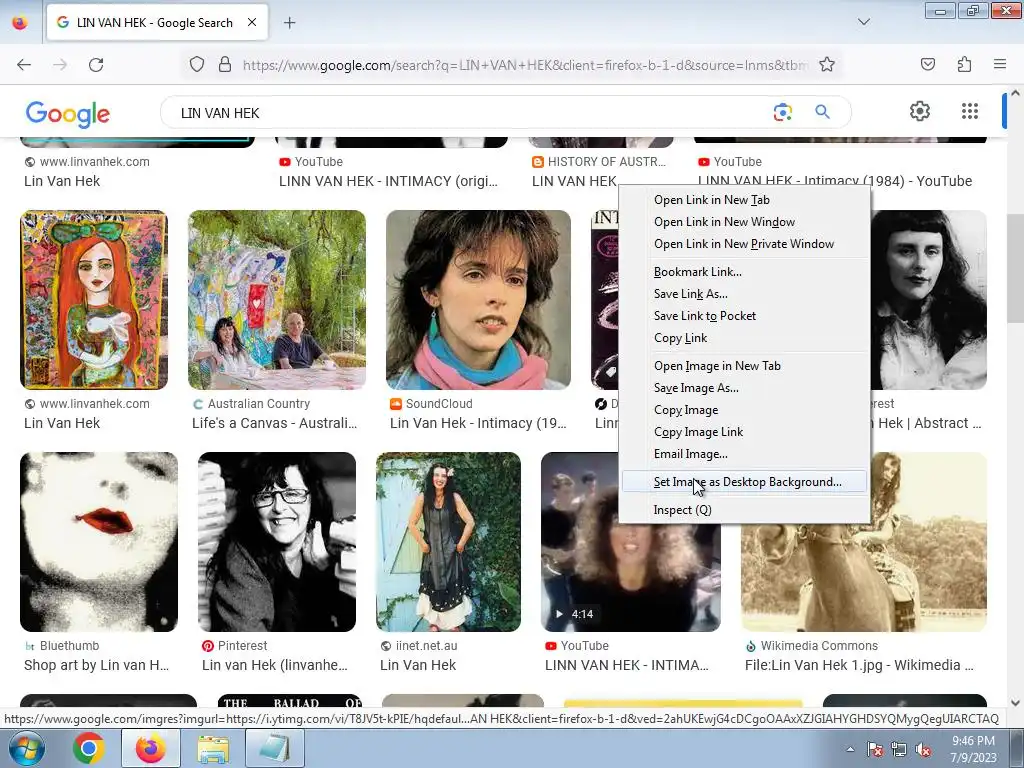Click the HISTORY OF AUSTR... source label

point(606,162)
